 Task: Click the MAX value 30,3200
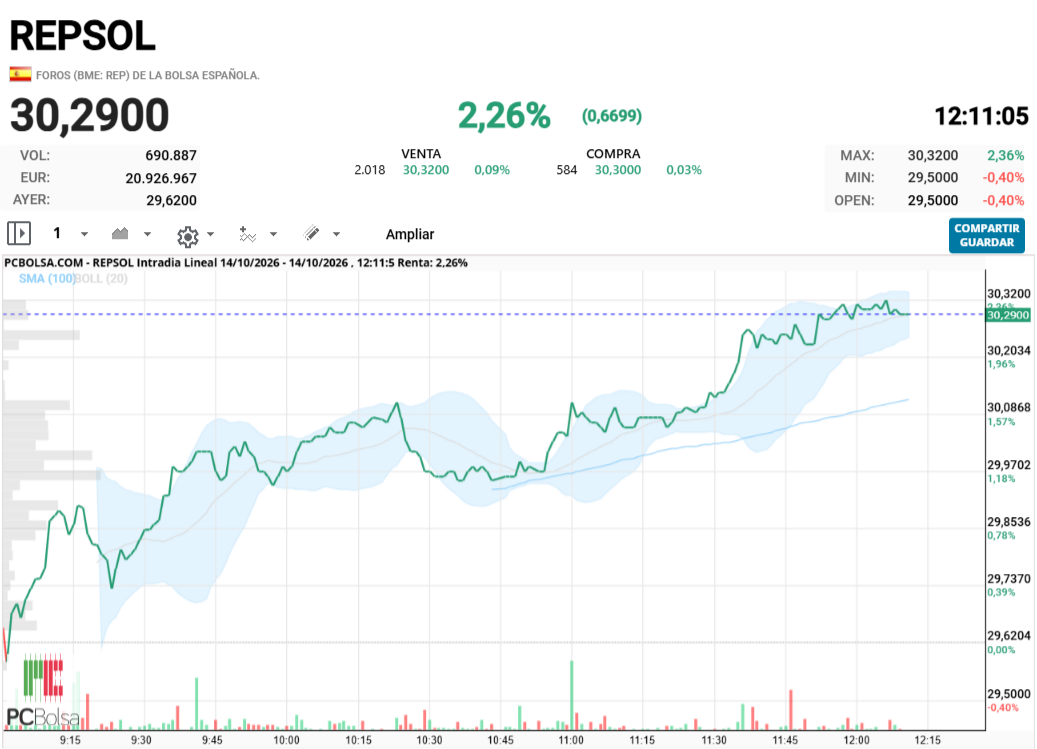tap(933, 155)
